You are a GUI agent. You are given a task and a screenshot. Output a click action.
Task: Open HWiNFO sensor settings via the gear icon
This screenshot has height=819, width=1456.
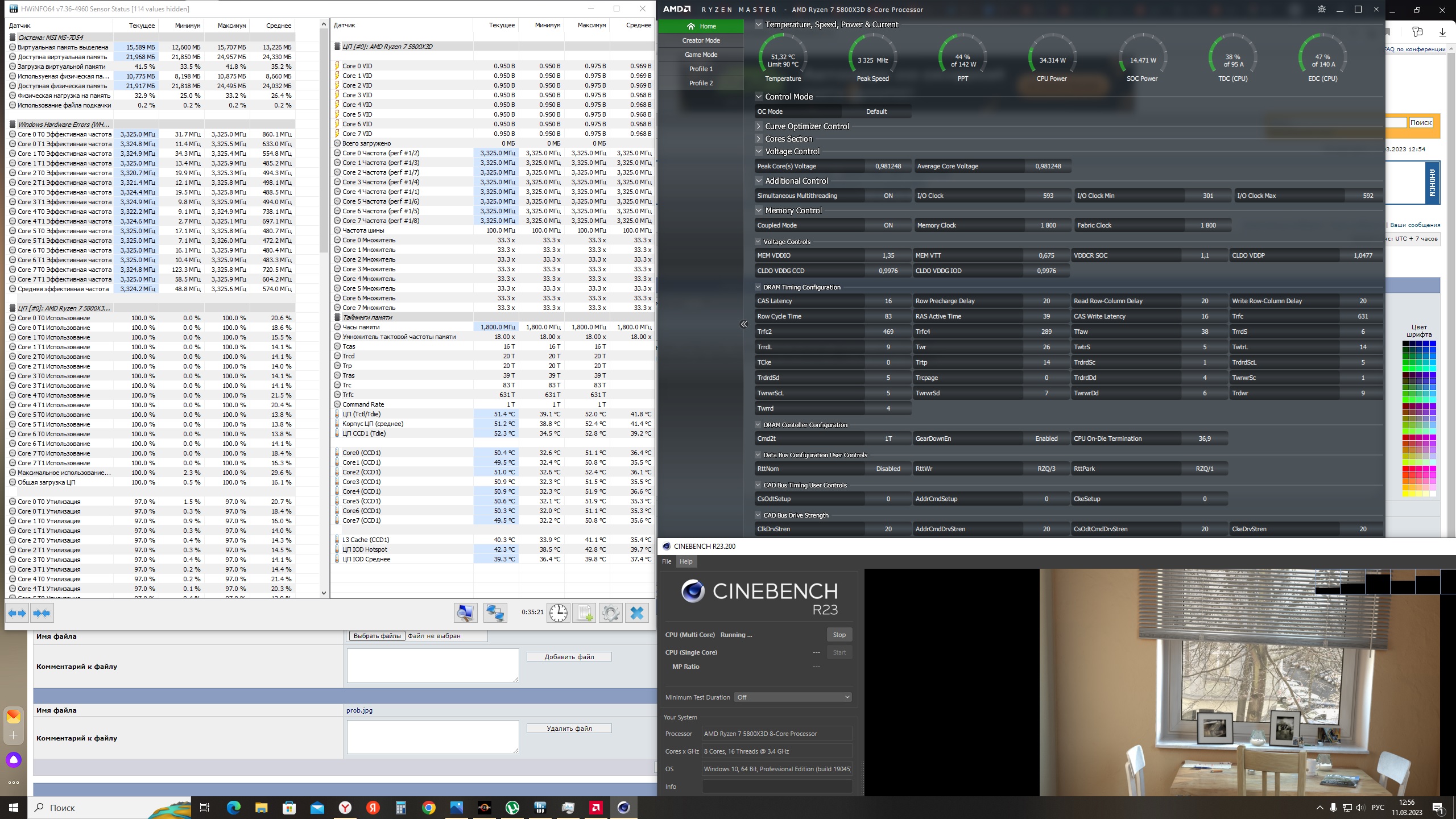click(x=610, y=613)
